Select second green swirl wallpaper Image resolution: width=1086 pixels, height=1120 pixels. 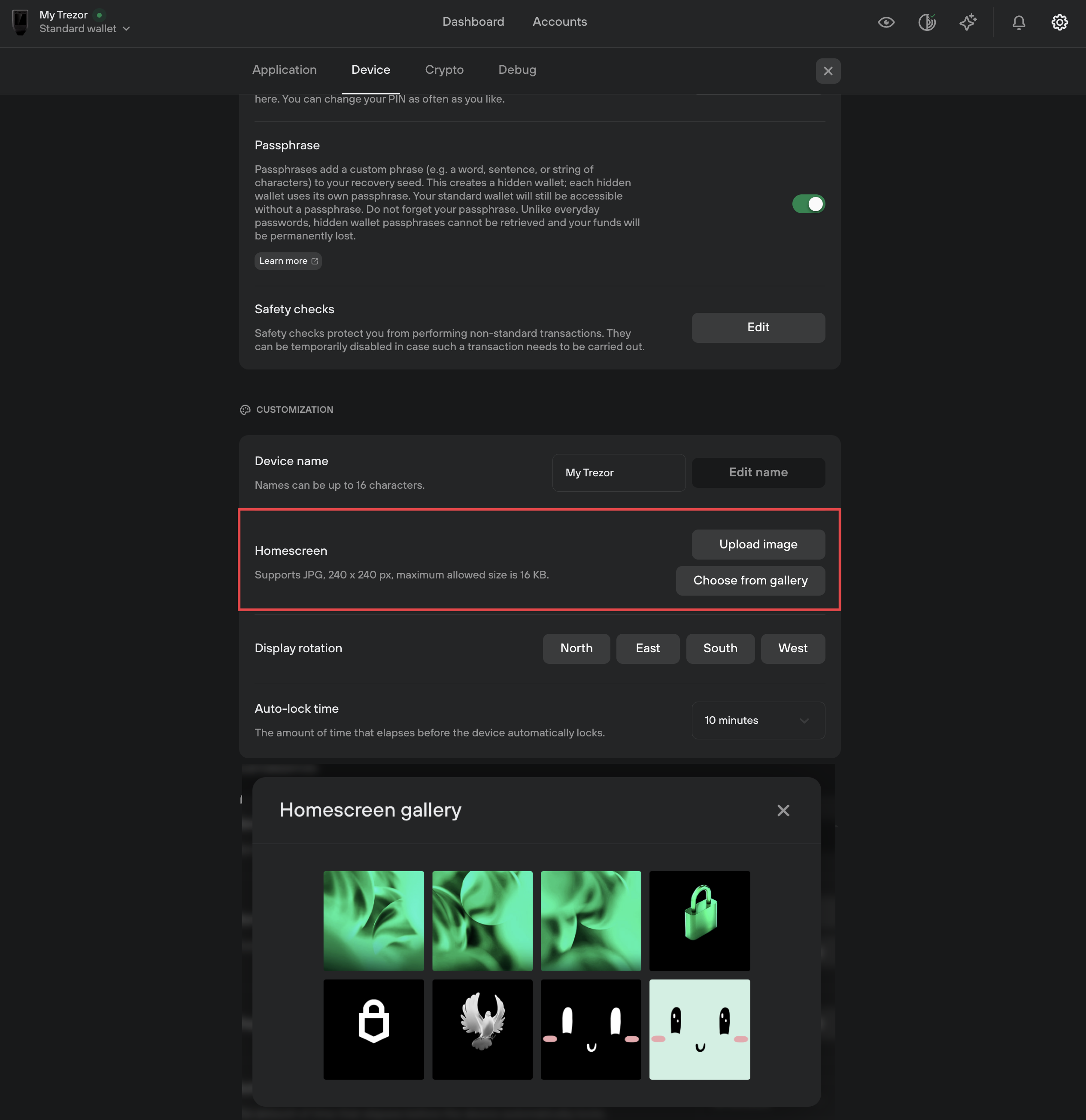coord(482,920)
